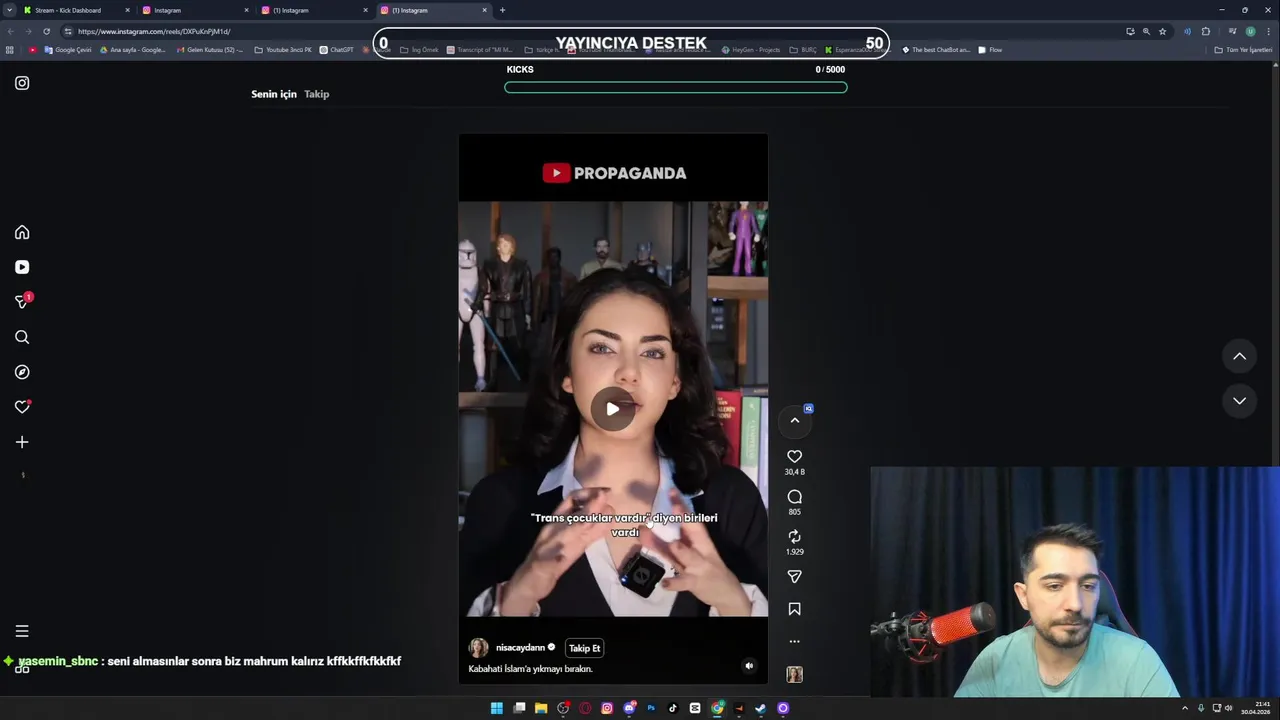Open the reel's audio thumbnail
Viewport: 1280px width, 720px height.
[x=794, y=675]
